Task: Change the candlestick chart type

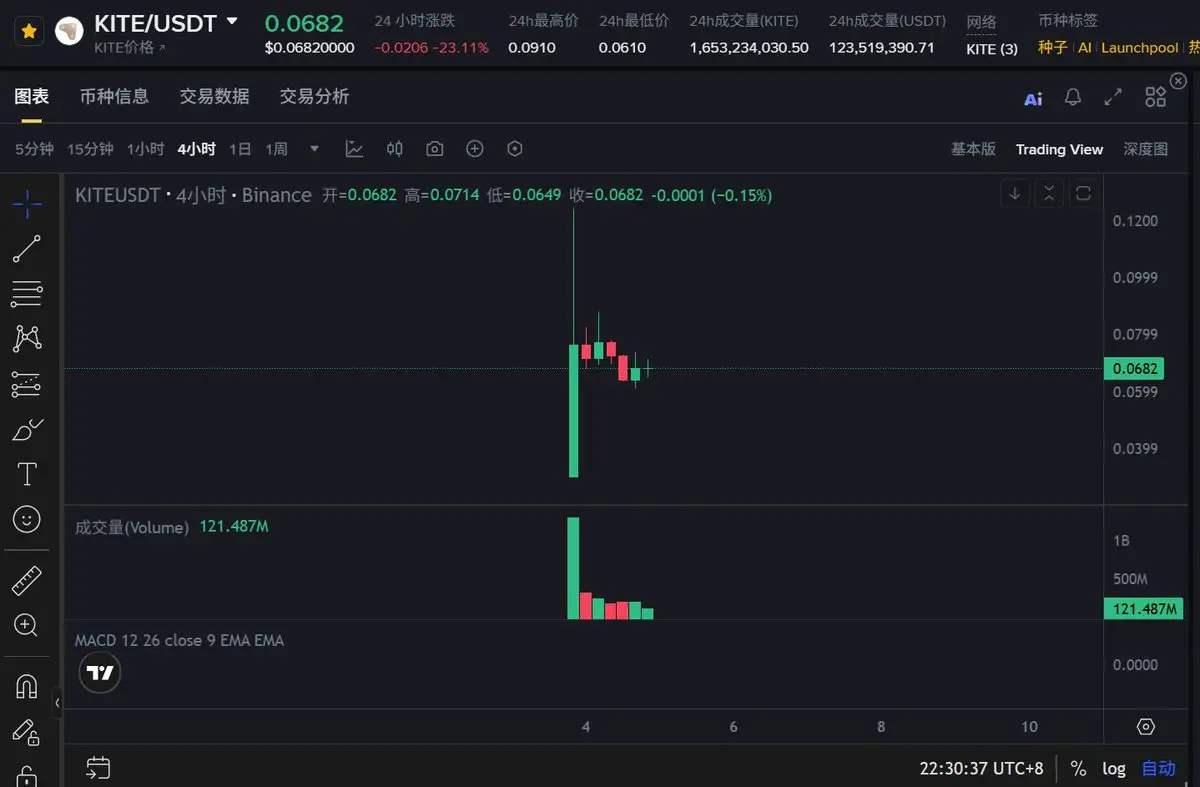Action: [x=395, y=149]
